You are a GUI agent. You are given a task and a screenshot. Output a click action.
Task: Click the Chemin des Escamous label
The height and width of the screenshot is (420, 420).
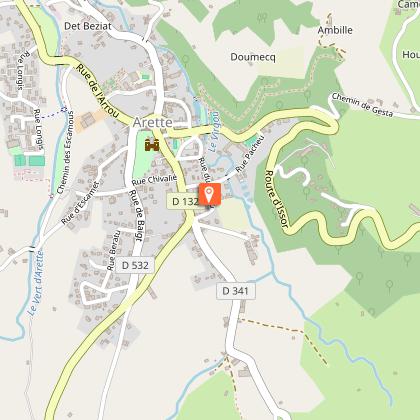65,152
